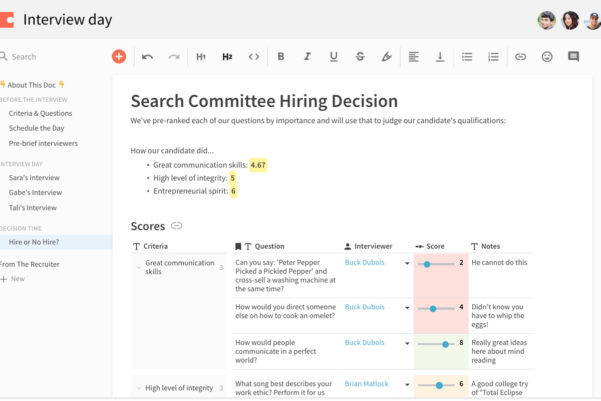Open Sara's Interview page in sidebar
The width and height of the screenshot is (601, 401).
pos(35,178)
